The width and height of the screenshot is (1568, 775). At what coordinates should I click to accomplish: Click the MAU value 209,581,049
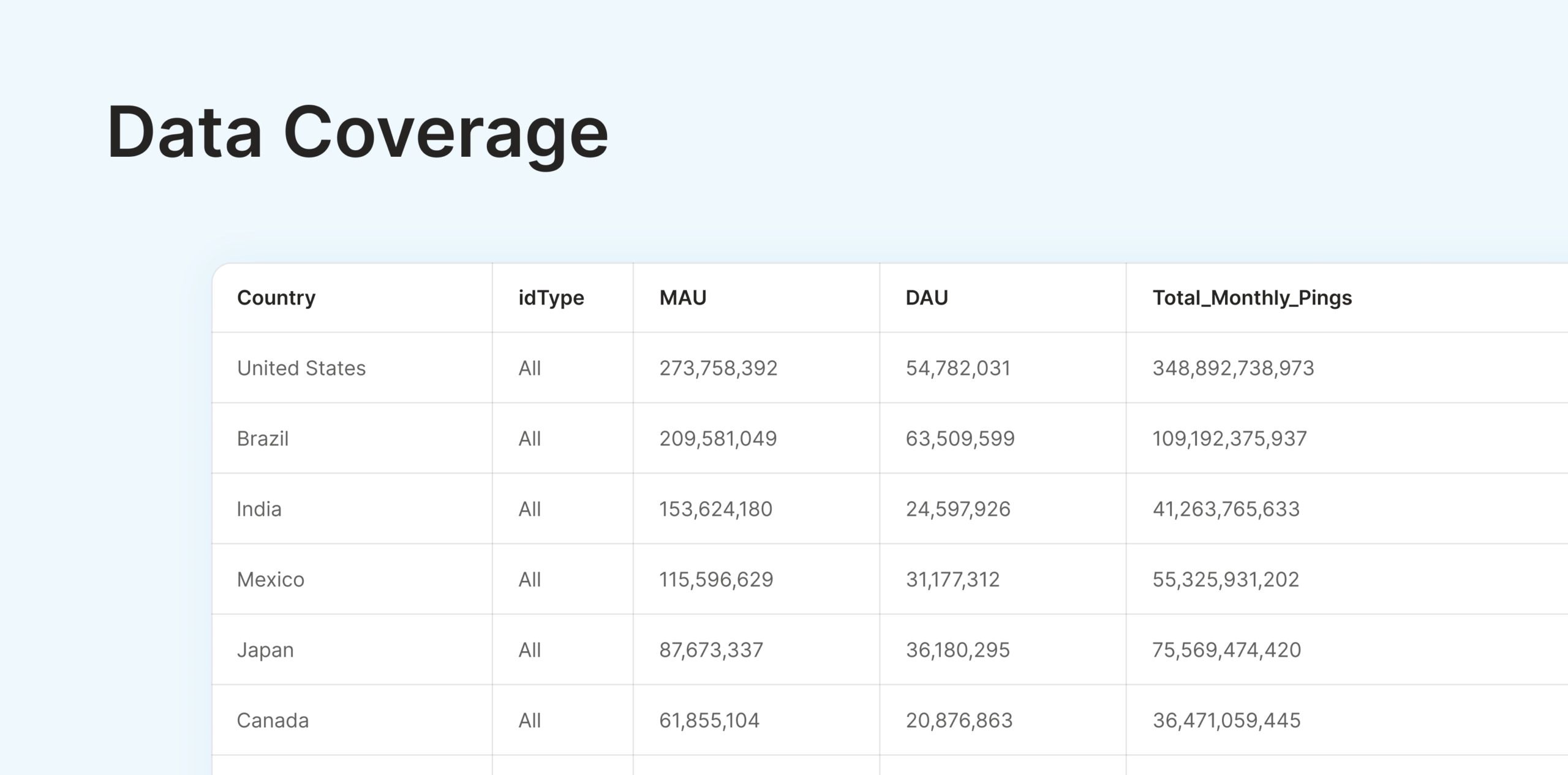tap(718, 439)
